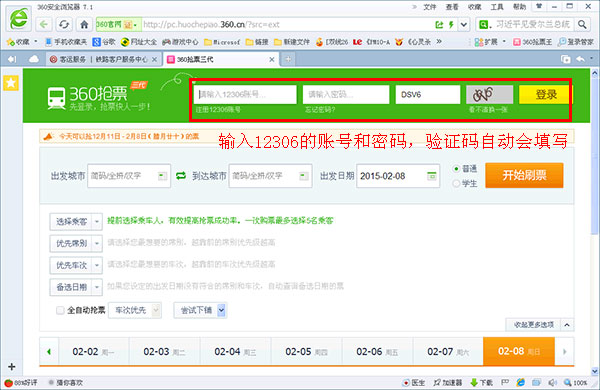
Task: Toggle sound mute icon in status bar
Action: 552,382
